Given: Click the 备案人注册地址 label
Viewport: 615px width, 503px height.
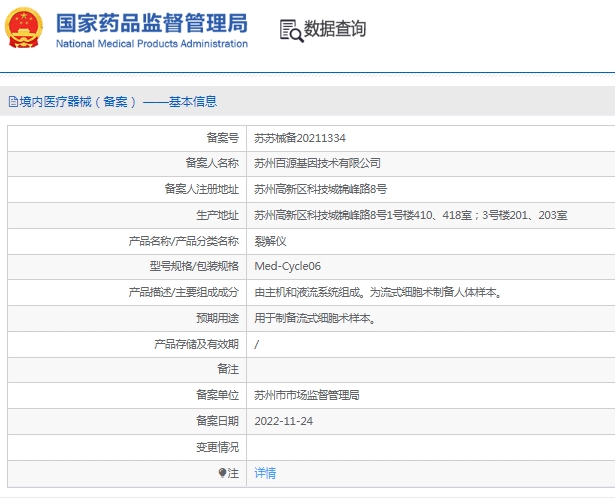Looking at the screenshot, I should pos(202,189).
